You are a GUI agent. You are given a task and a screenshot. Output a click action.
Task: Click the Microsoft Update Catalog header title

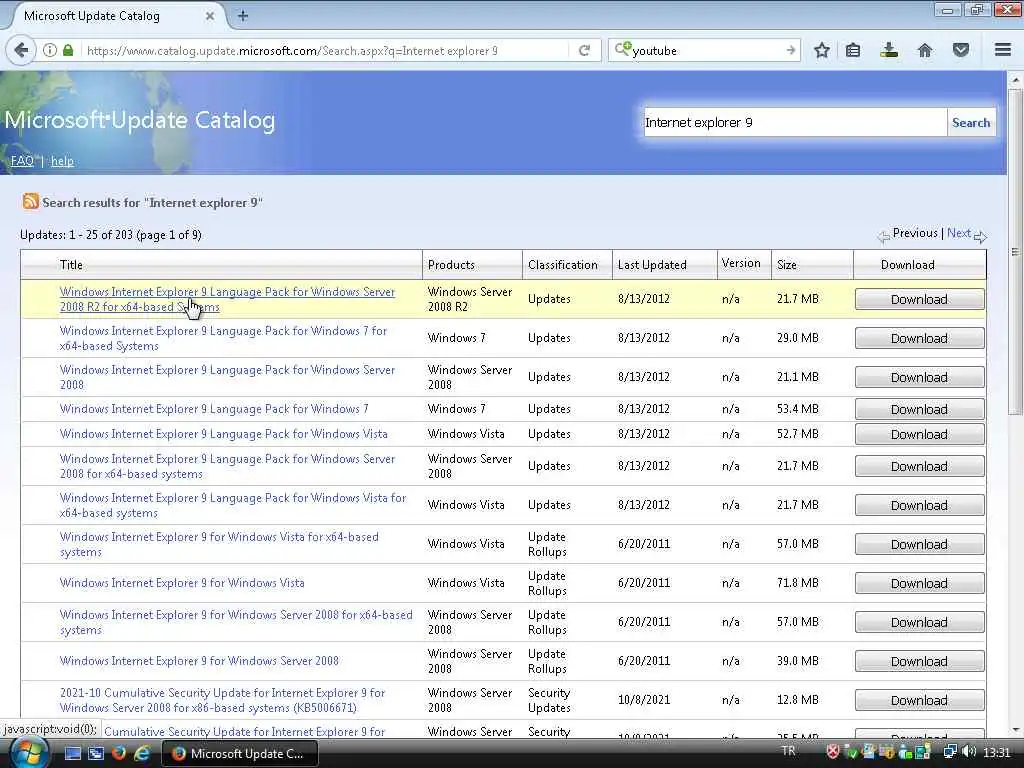tap(140, 120)
